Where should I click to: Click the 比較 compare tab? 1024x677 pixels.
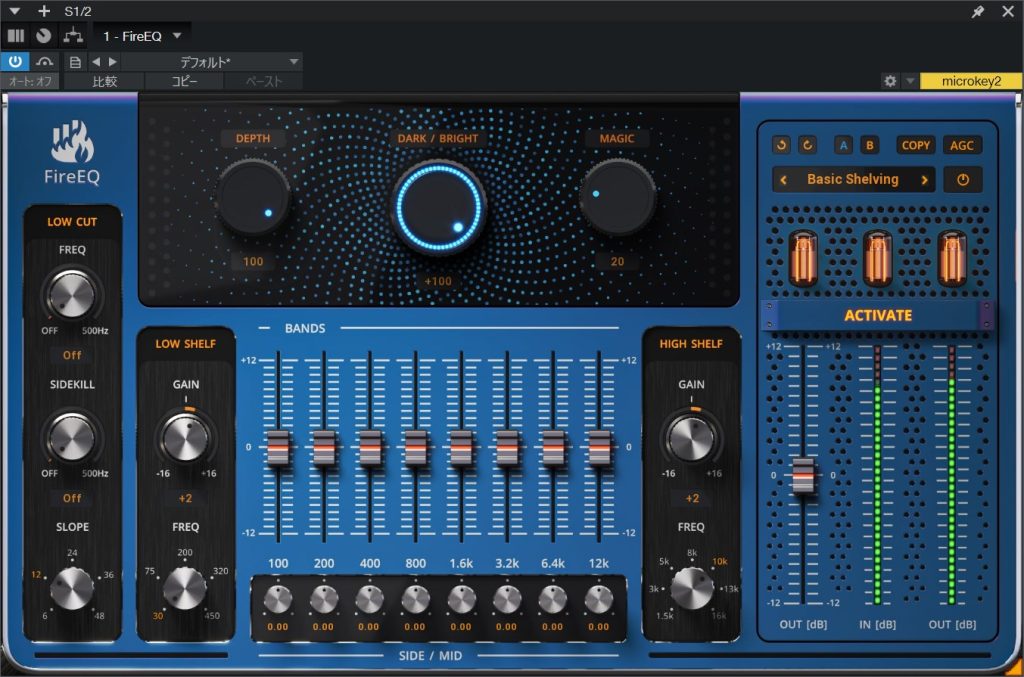coord(104,82)
